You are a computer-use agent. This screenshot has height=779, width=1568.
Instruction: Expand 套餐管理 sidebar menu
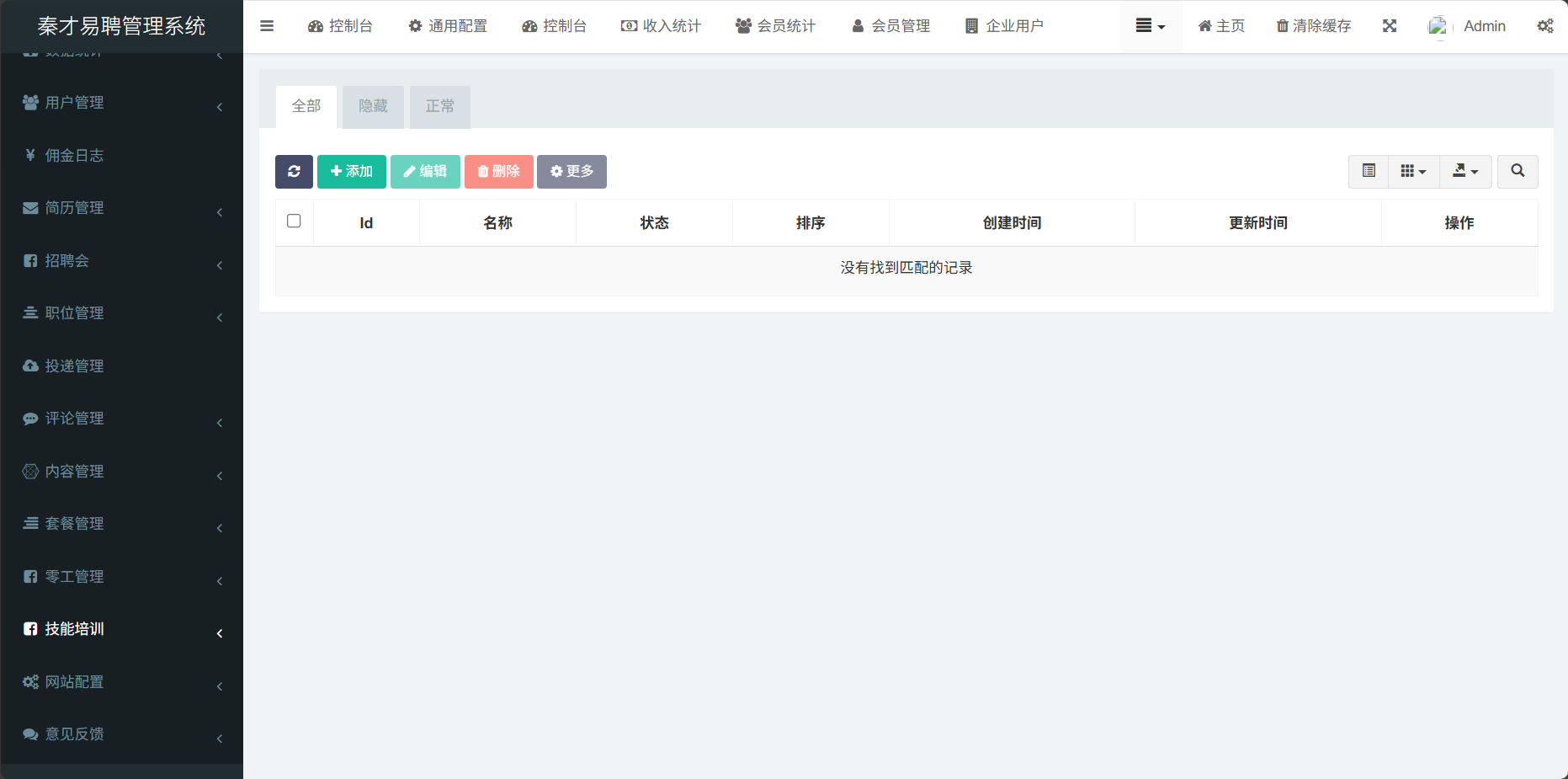(122, 524)
